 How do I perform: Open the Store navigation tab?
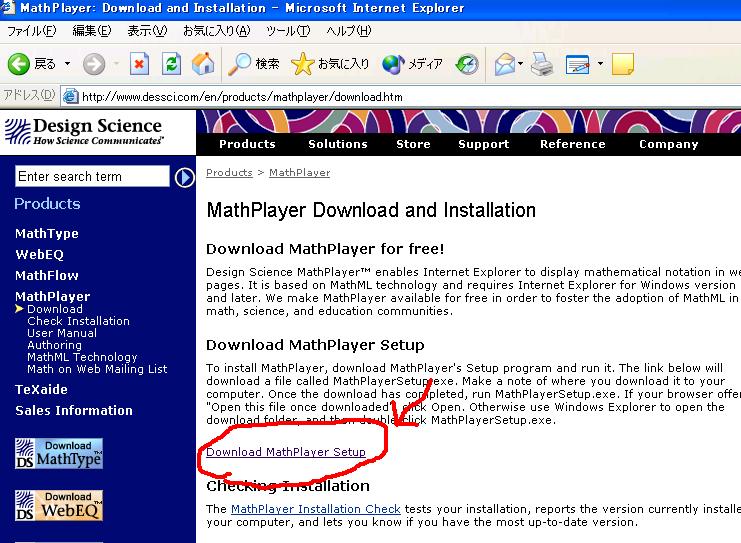(413, 144)
